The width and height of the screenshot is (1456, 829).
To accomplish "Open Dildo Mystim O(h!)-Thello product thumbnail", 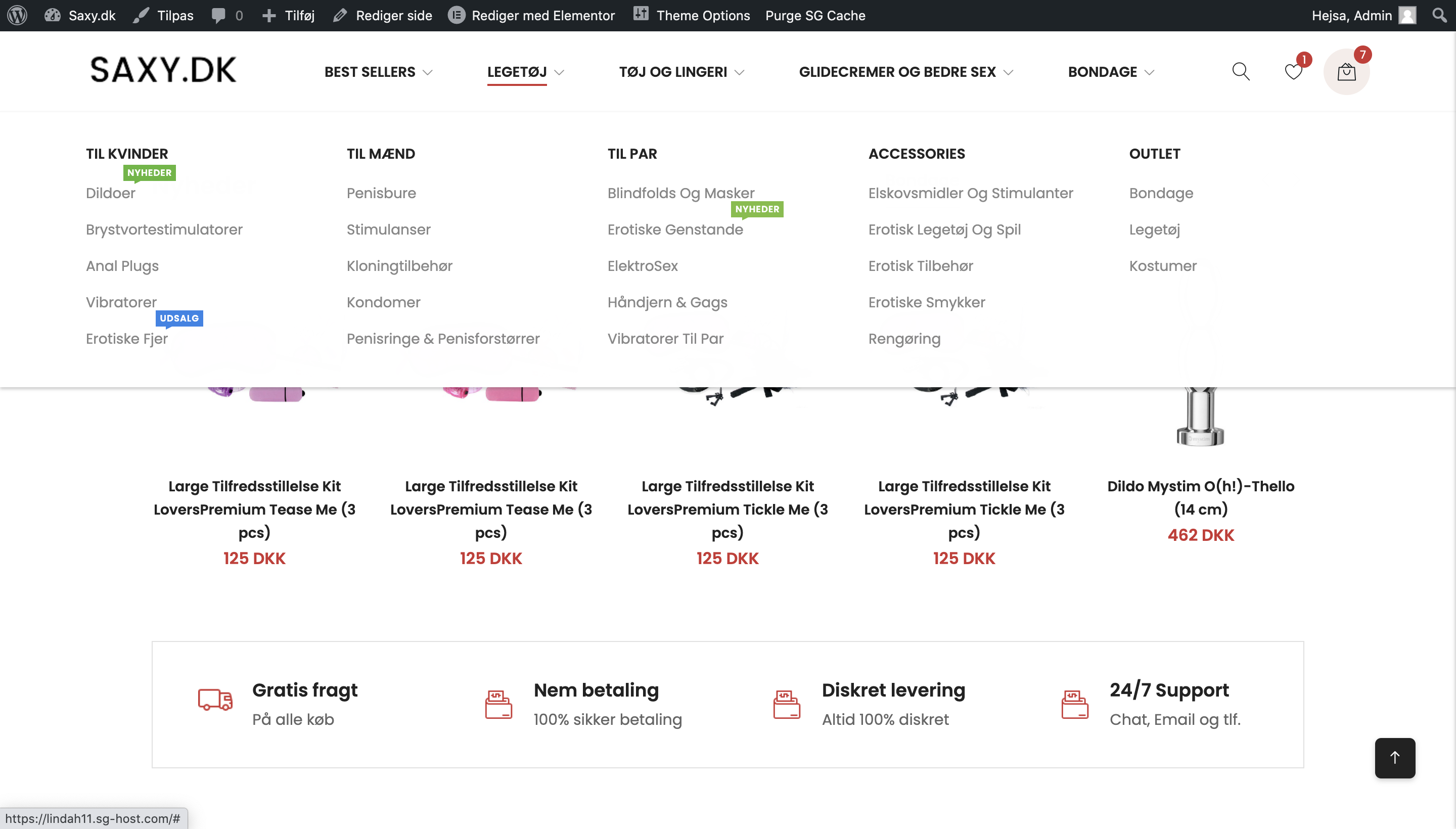I will click(1200, 416).
